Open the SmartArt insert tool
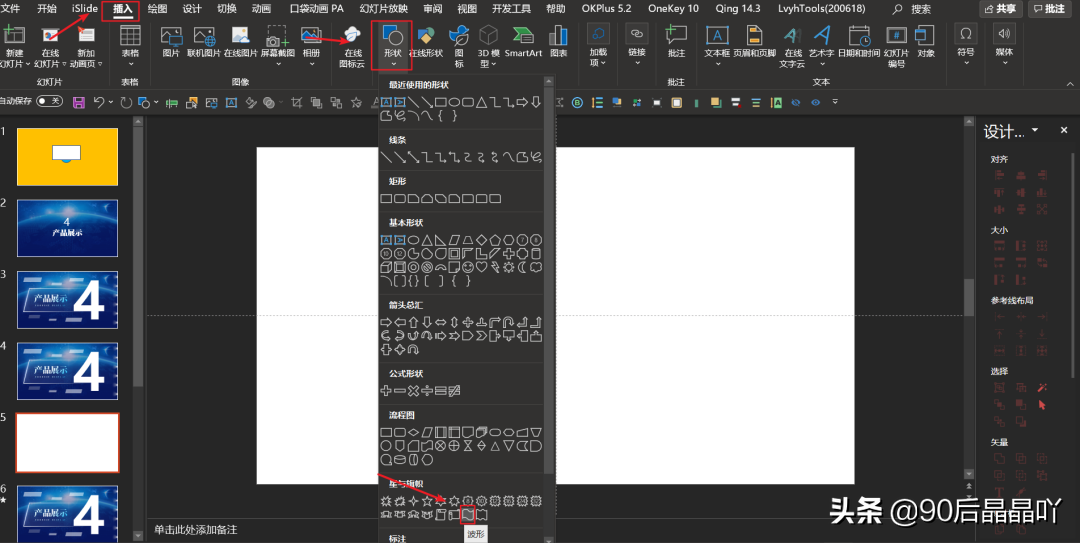This screenshot has width=1080, height=543. pyautogui.click(x=523, y=42)
